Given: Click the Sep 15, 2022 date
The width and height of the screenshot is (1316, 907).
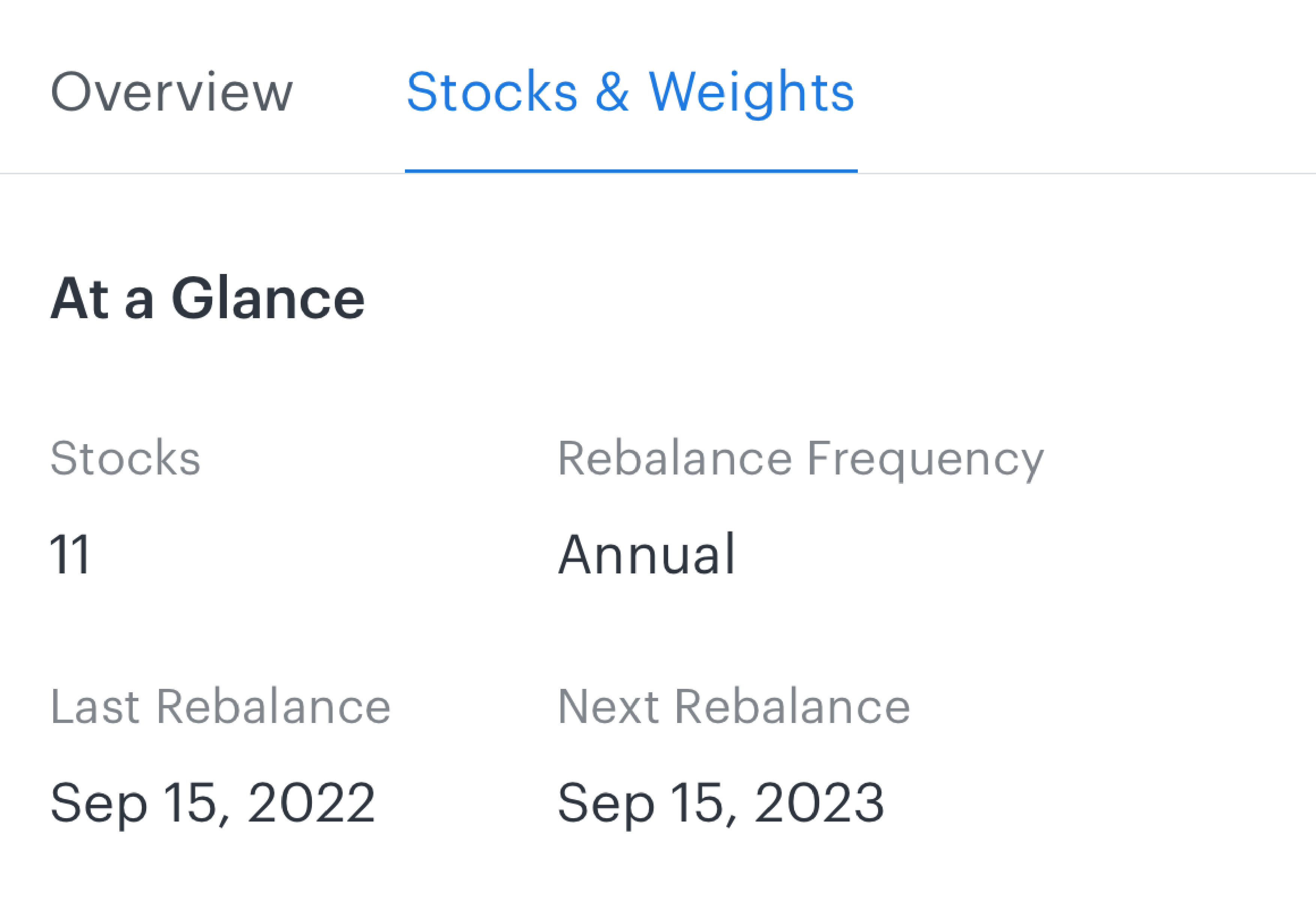Looking at the screenshot, I should 213,803.
